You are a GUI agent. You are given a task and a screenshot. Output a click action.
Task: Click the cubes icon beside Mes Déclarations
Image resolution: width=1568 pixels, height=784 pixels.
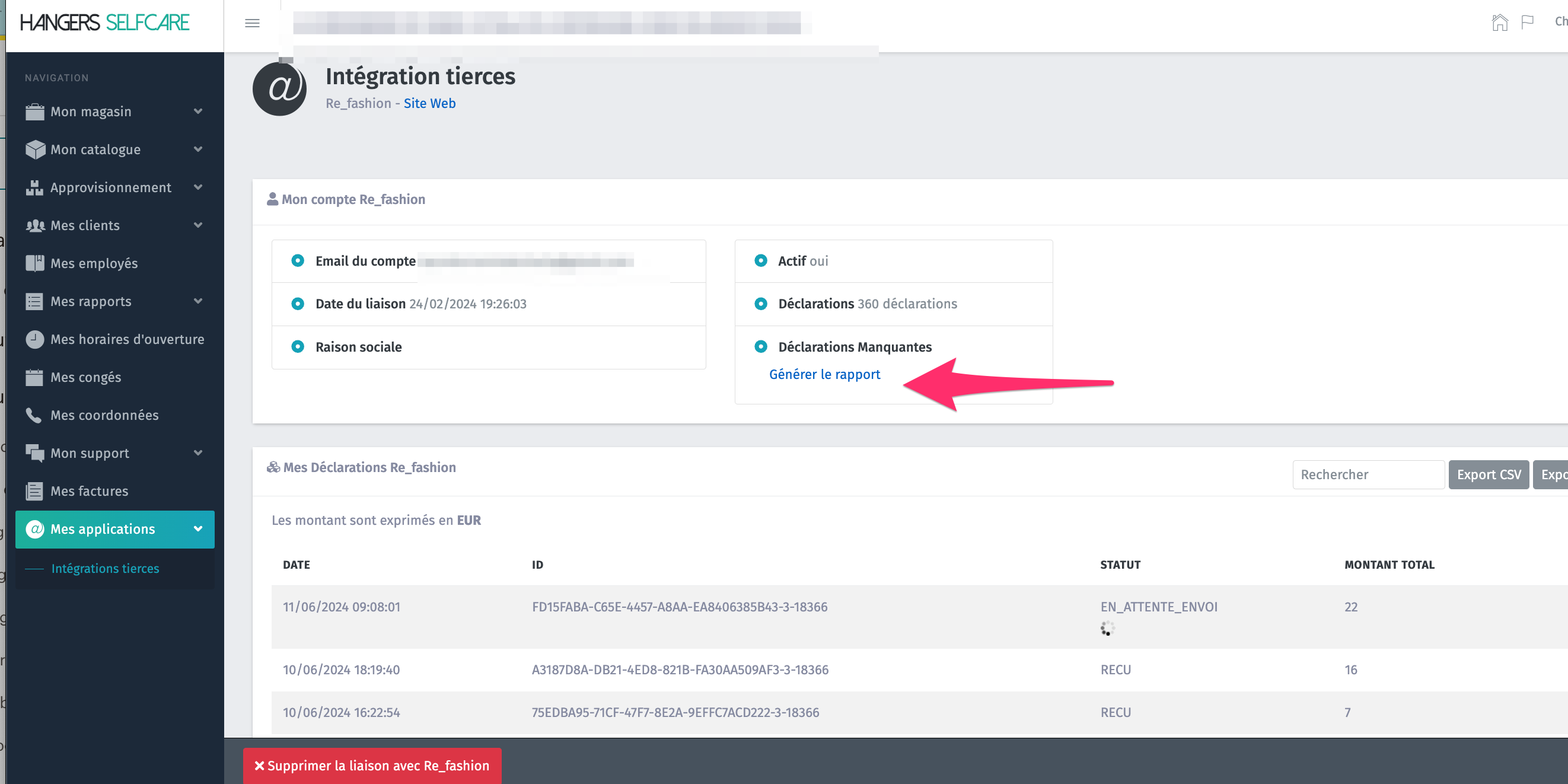click(273, 467)
